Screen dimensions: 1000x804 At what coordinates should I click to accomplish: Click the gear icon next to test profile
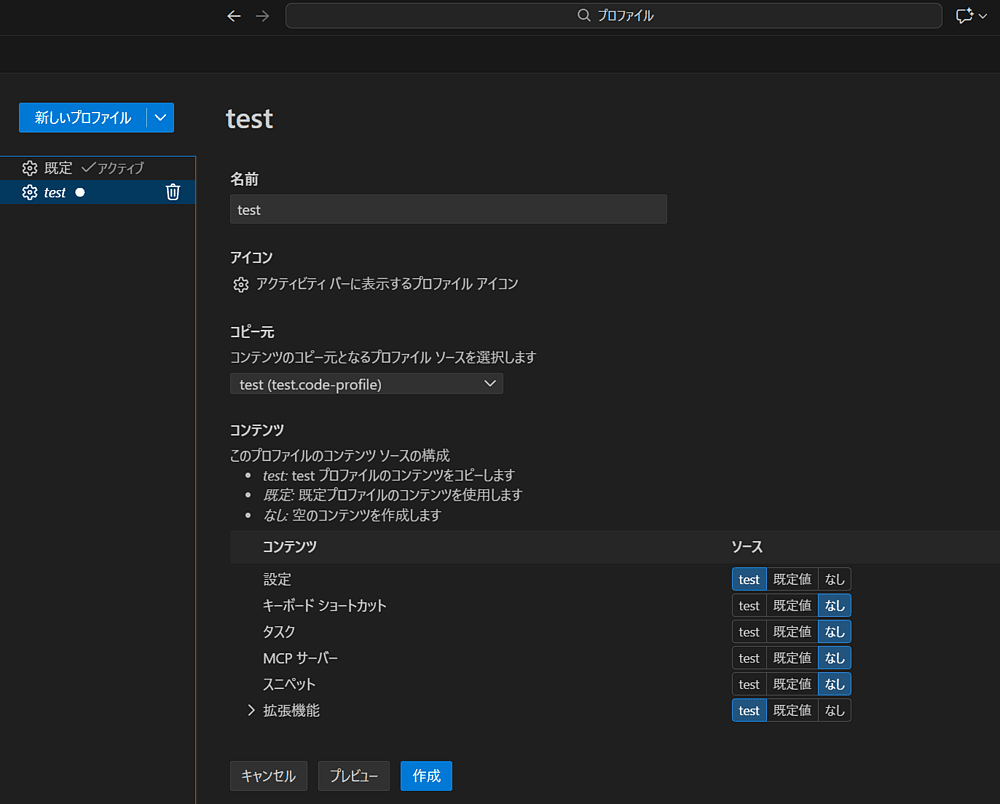click(x=29, y=192)
